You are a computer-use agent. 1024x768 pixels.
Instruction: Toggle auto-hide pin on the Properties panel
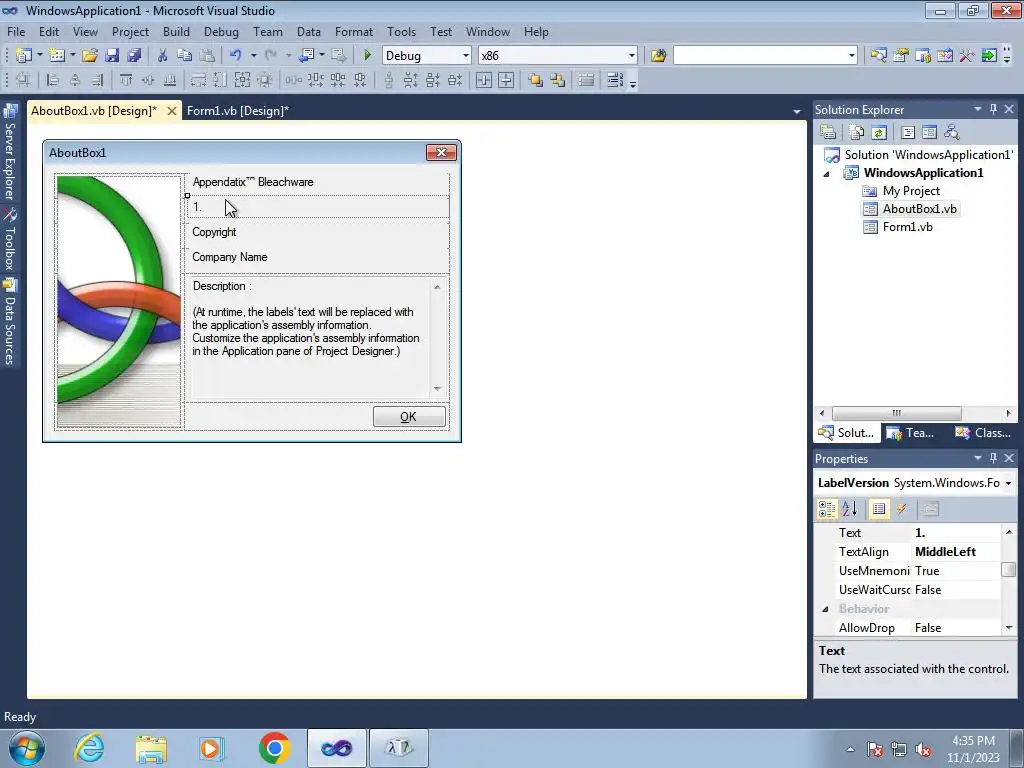pyautogui.click(x=993, y=458)
